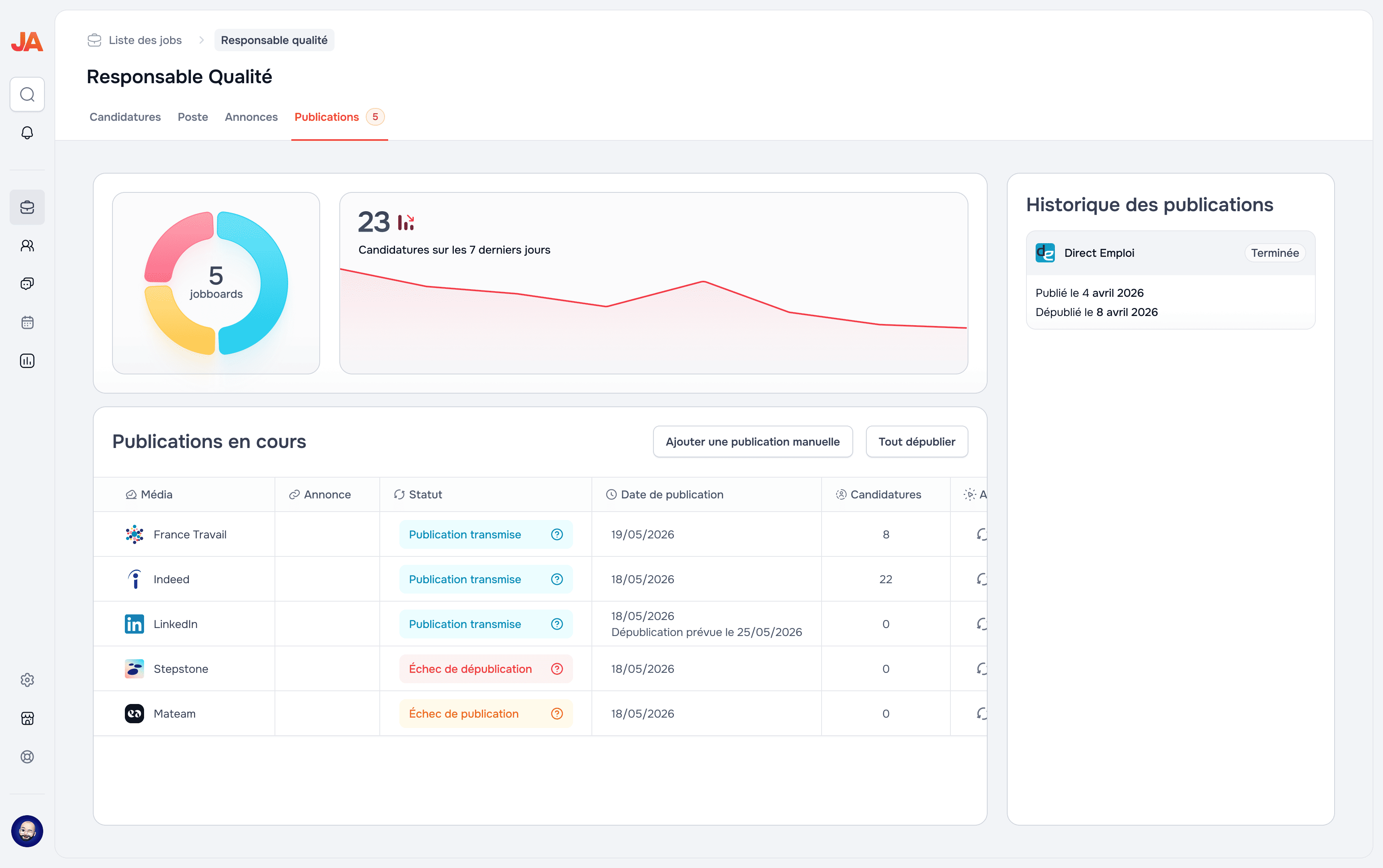The height and width of the screenshot is (868, 1383).
Task: Click the help icon on Mateam status
Action: (557, 714)
